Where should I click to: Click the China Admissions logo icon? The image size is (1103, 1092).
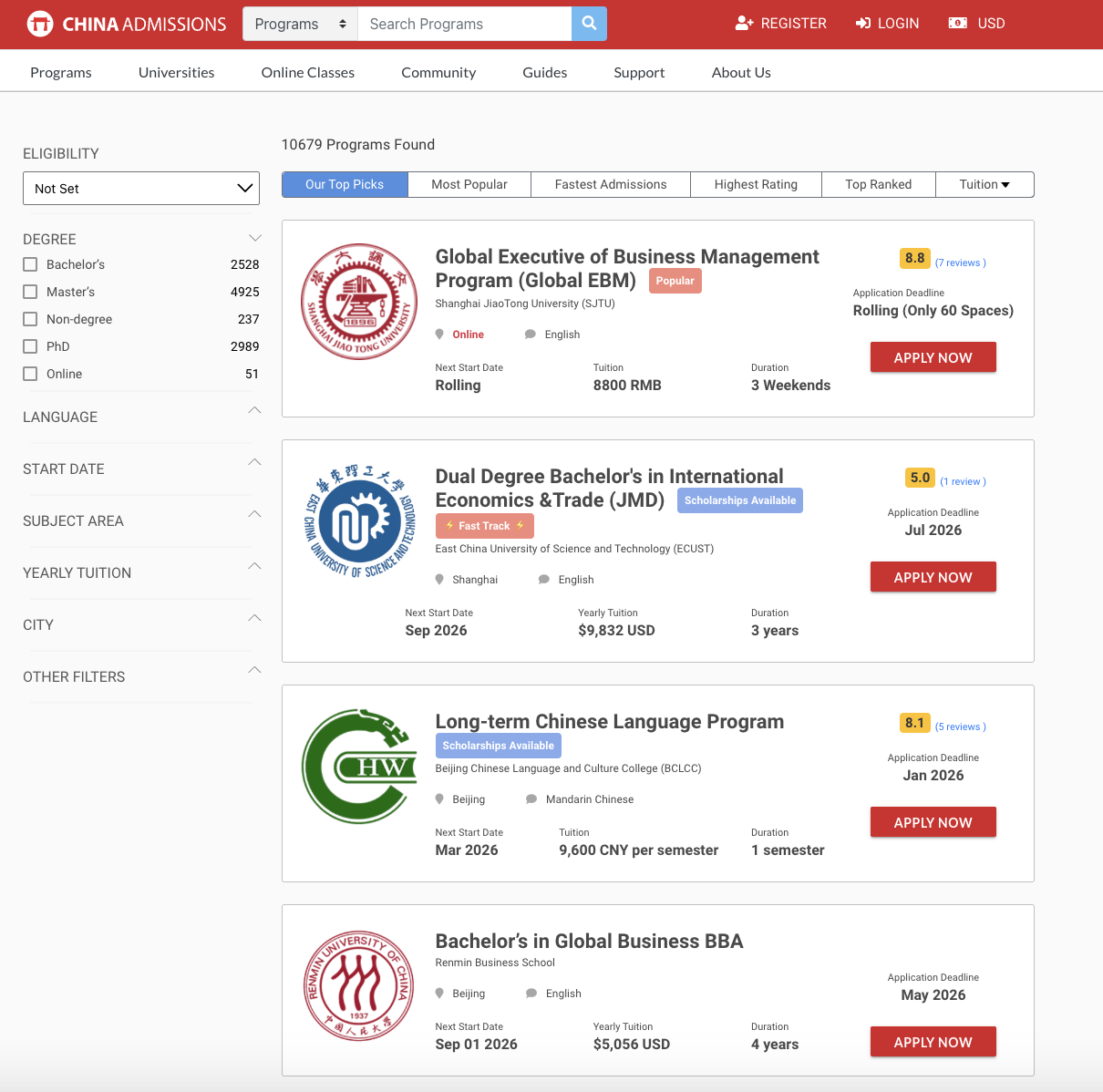coord(40,24)
